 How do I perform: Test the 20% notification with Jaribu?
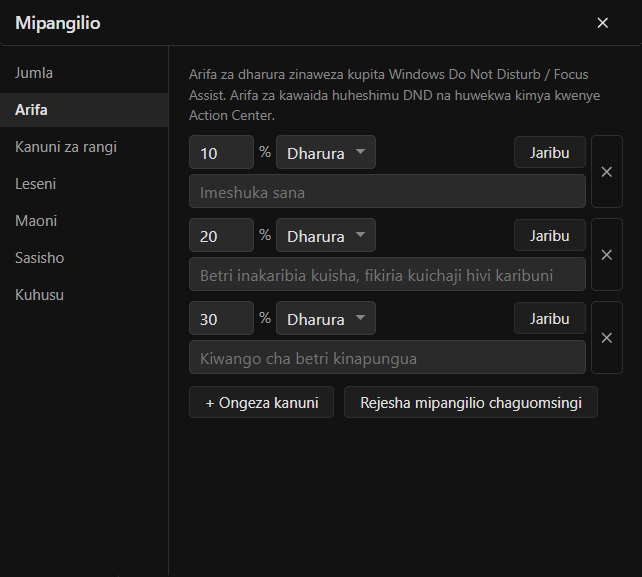[x=549, y=235]
